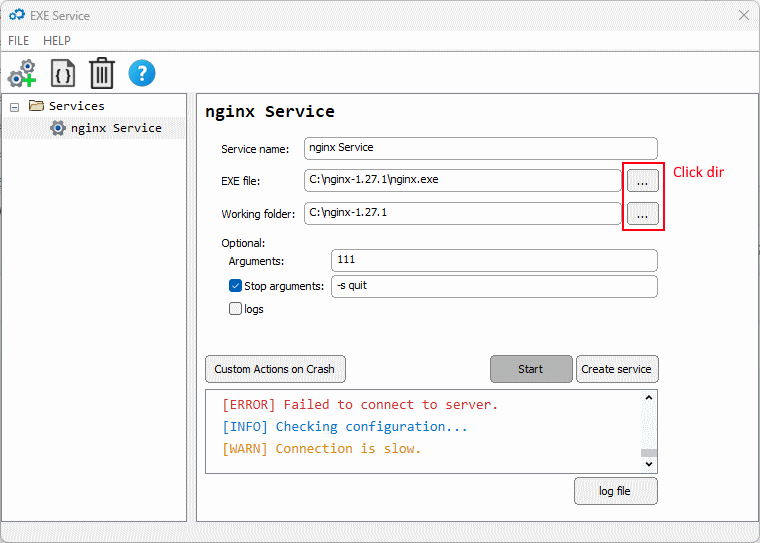
Task: Click the log output scroll up arrow
Action: 649,398
